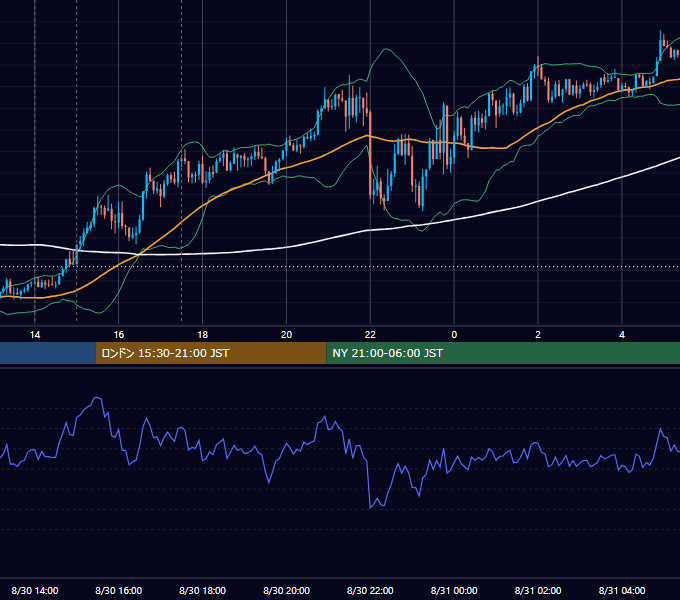Click the 20 hour label on price chart axis
The image size is (680, 600).
click(x=286, y=335)
